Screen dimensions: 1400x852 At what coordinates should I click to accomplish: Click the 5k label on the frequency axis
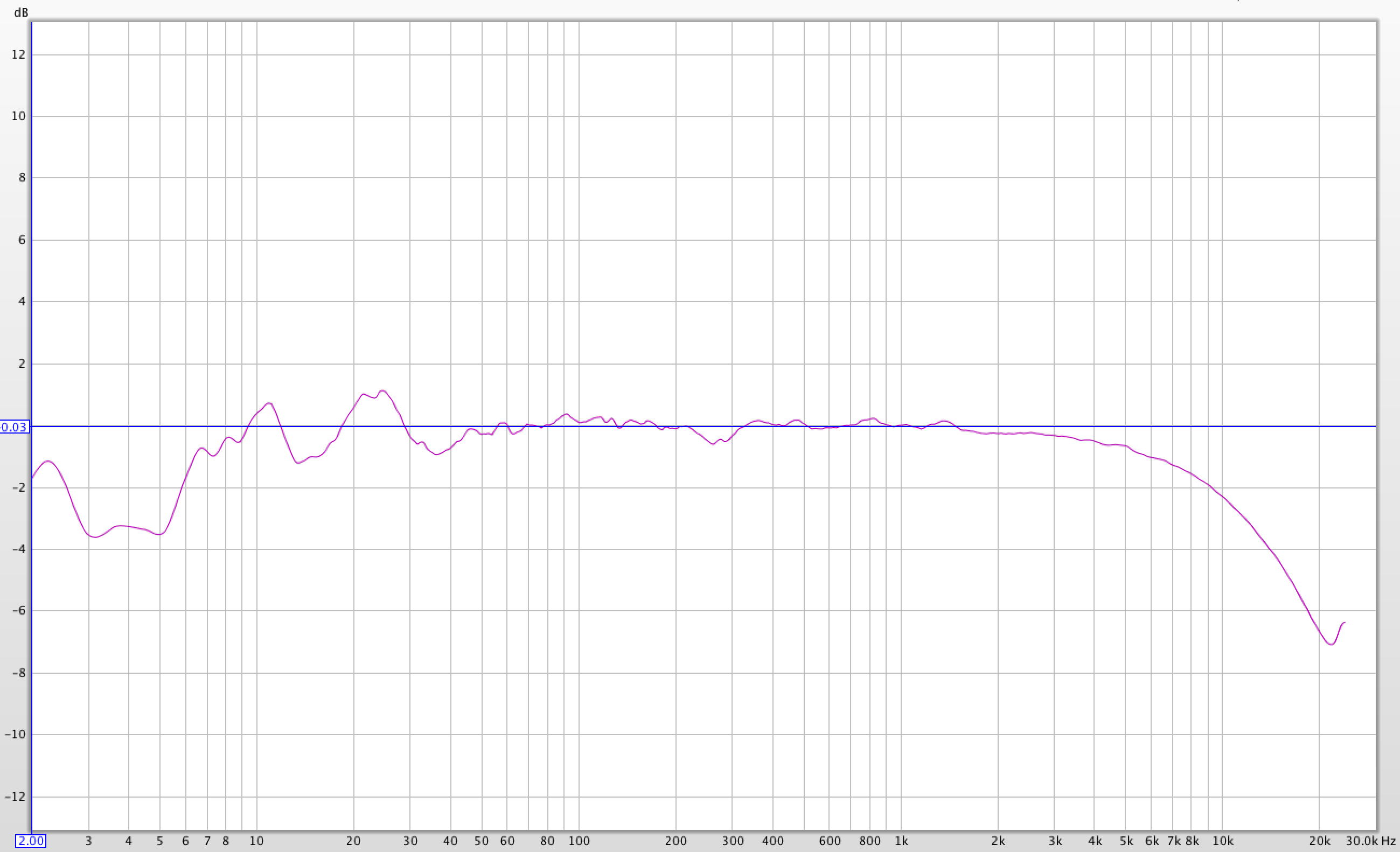1127,841
